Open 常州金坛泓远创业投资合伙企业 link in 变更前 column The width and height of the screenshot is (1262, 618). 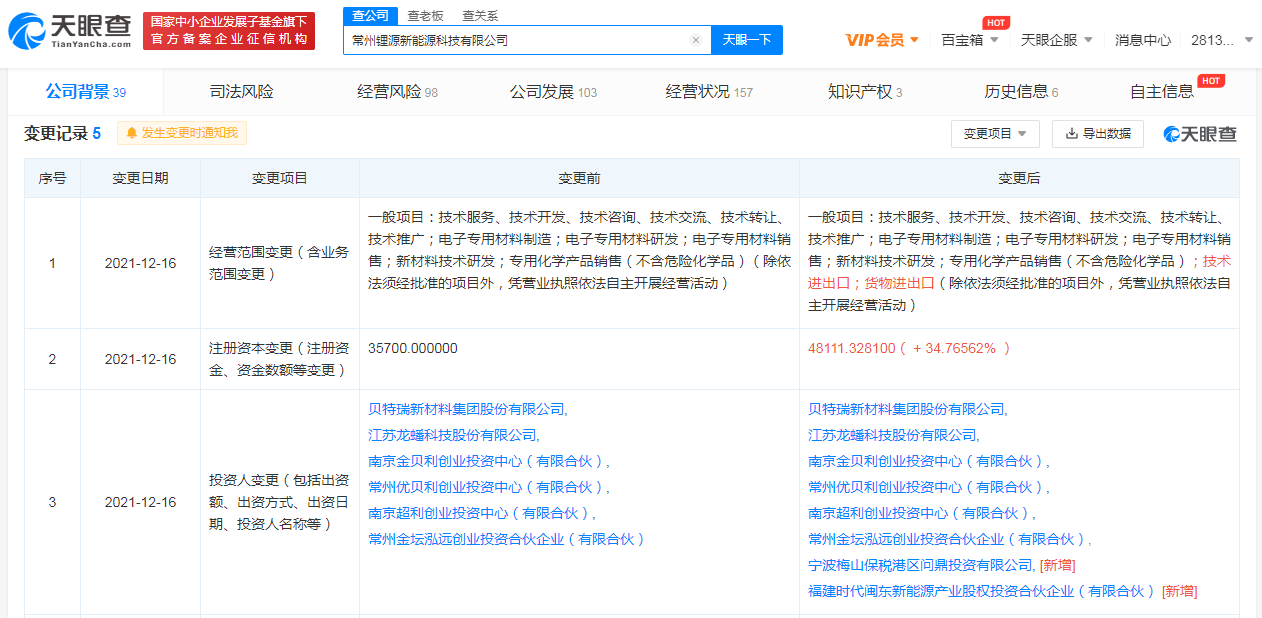[x=506, y=539]
